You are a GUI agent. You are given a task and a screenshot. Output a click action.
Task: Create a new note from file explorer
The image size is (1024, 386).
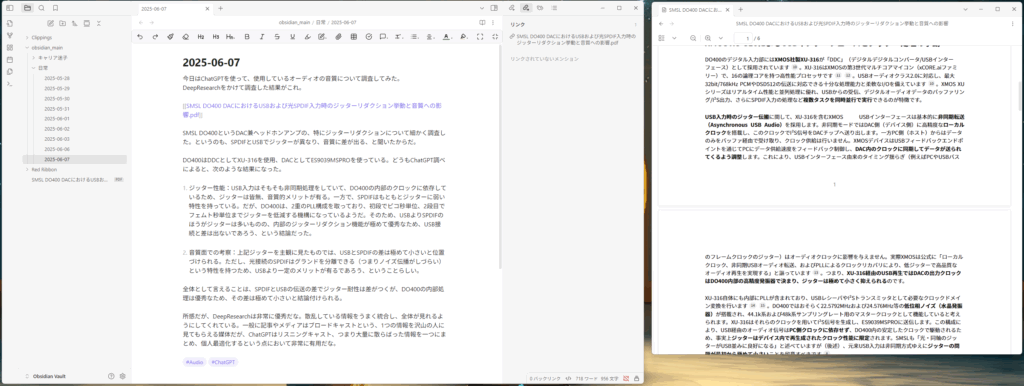click(x=50, y=23)
